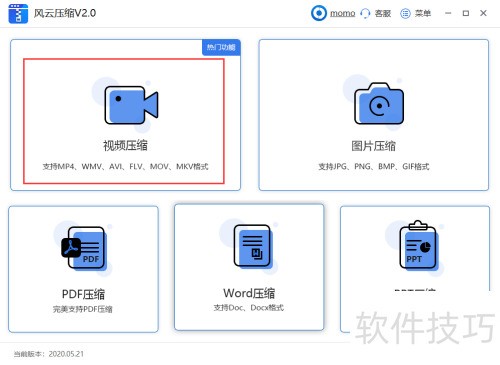Click the video camera icon
Image resolution: width=500 pixels, height=365 pixels.
point(131,105)
